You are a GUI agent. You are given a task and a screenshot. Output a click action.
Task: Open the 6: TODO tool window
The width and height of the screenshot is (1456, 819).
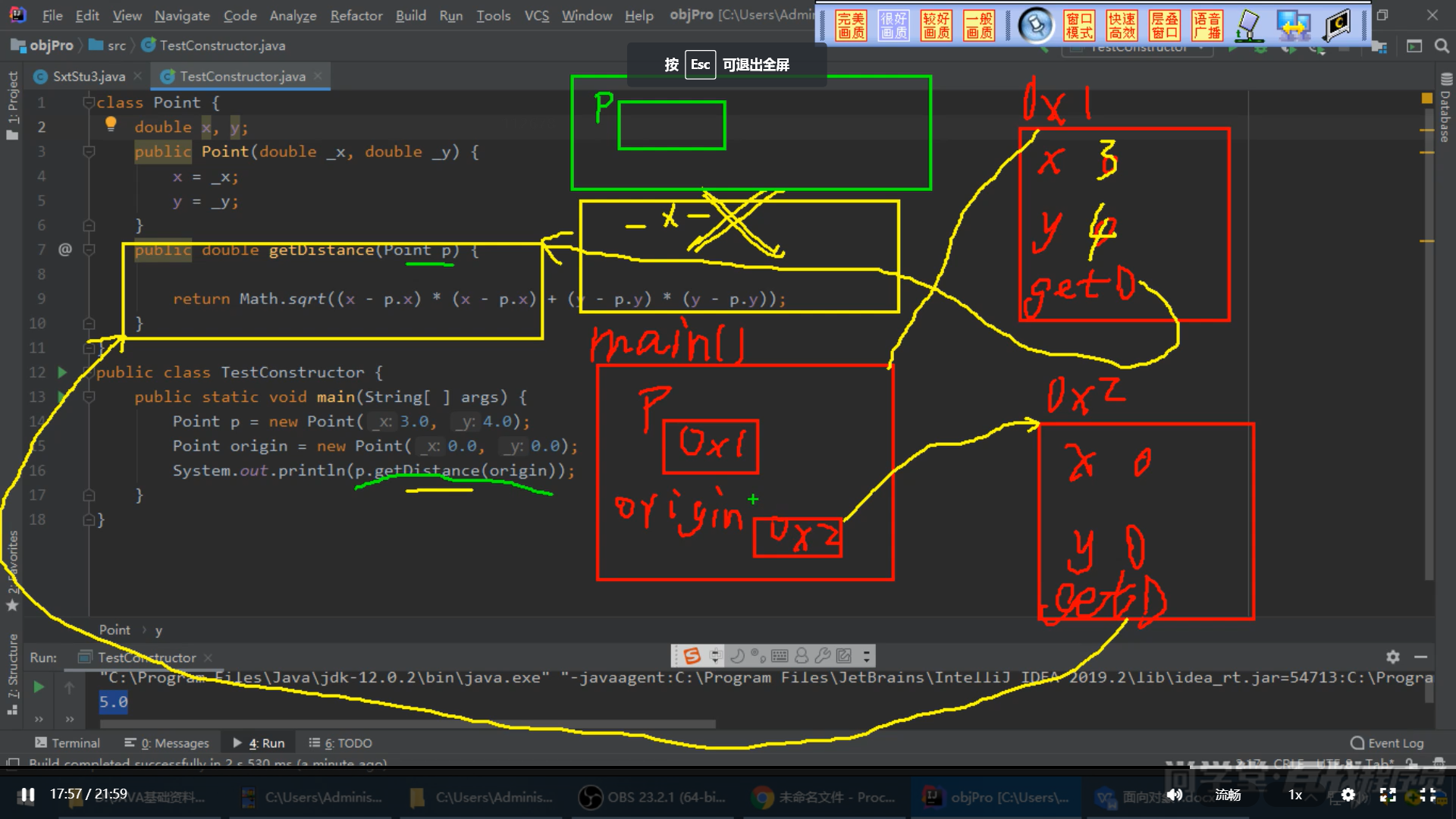pos(340,743)
